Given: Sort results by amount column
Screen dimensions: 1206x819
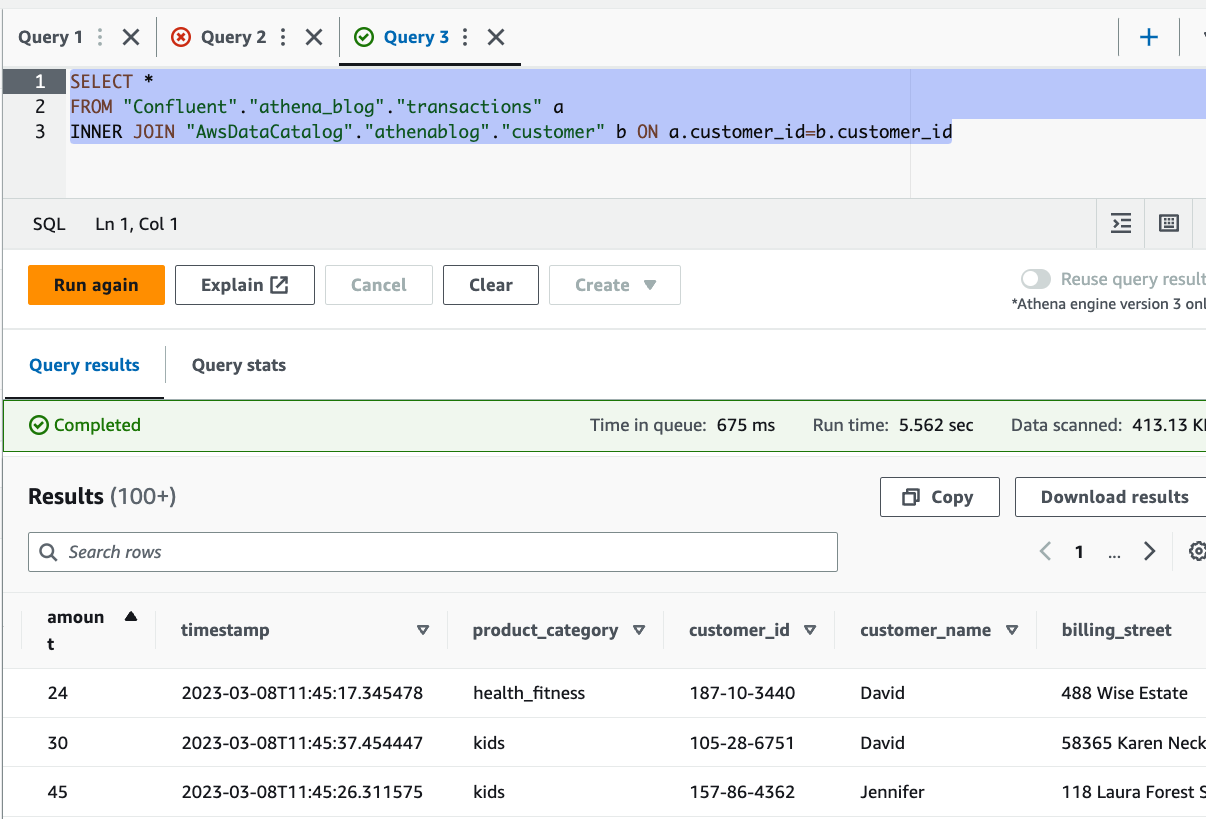Looking at the screenshot, I should tap(131, 617).
